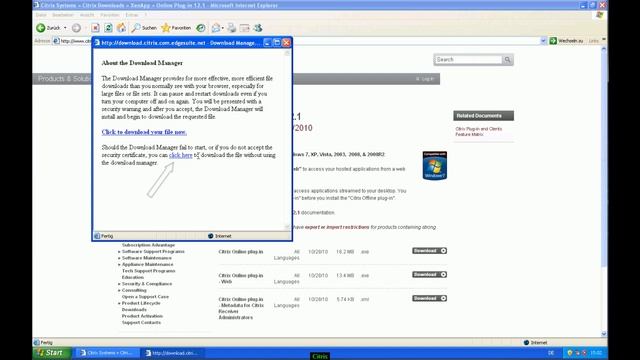Minimize the Download Manager popup window
640x360 pixels.
tap(267, 42)
